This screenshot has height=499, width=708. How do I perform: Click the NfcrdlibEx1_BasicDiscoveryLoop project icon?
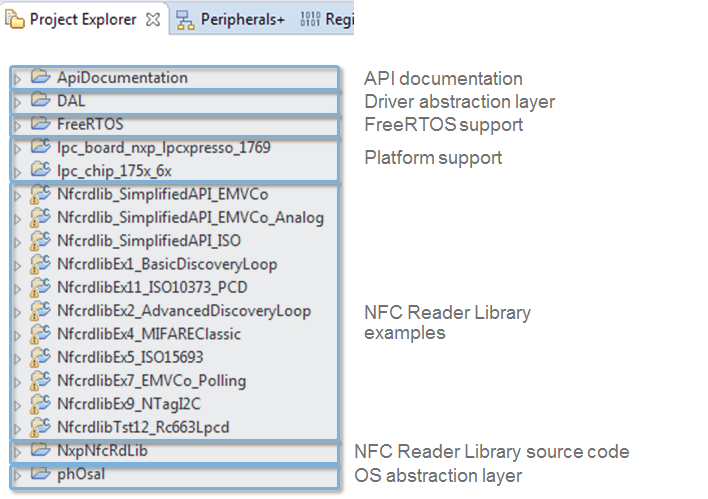pos(40,264)
